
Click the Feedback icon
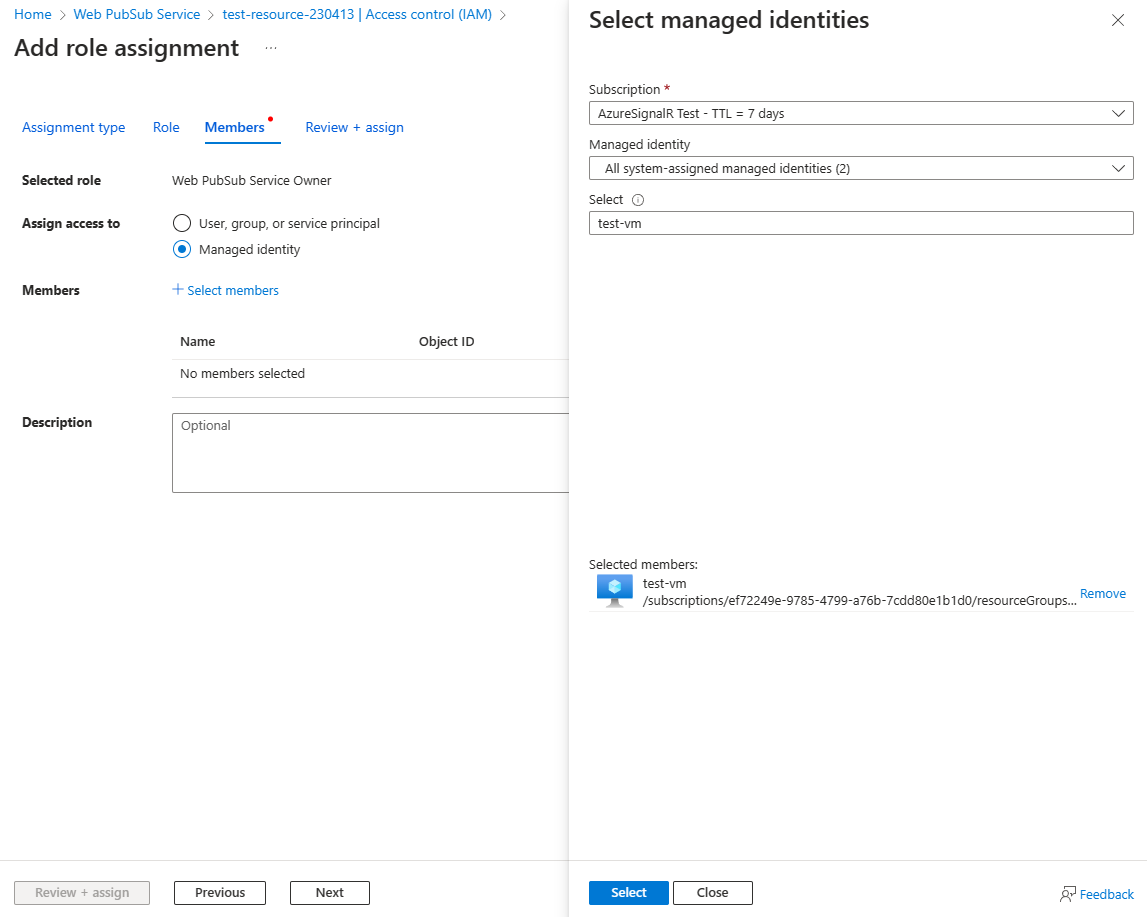(x=1068, y=894)
